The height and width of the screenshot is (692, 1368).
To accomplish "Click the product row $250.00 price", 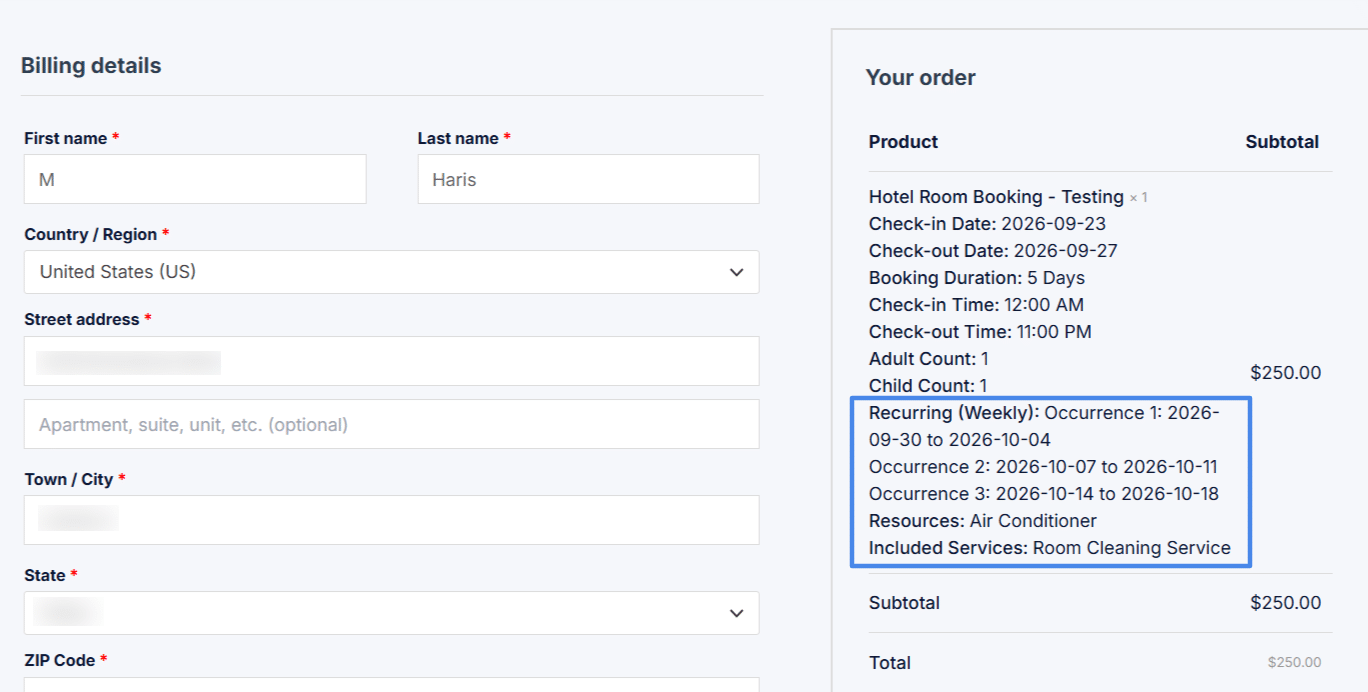I will [x=1285, y=373].
